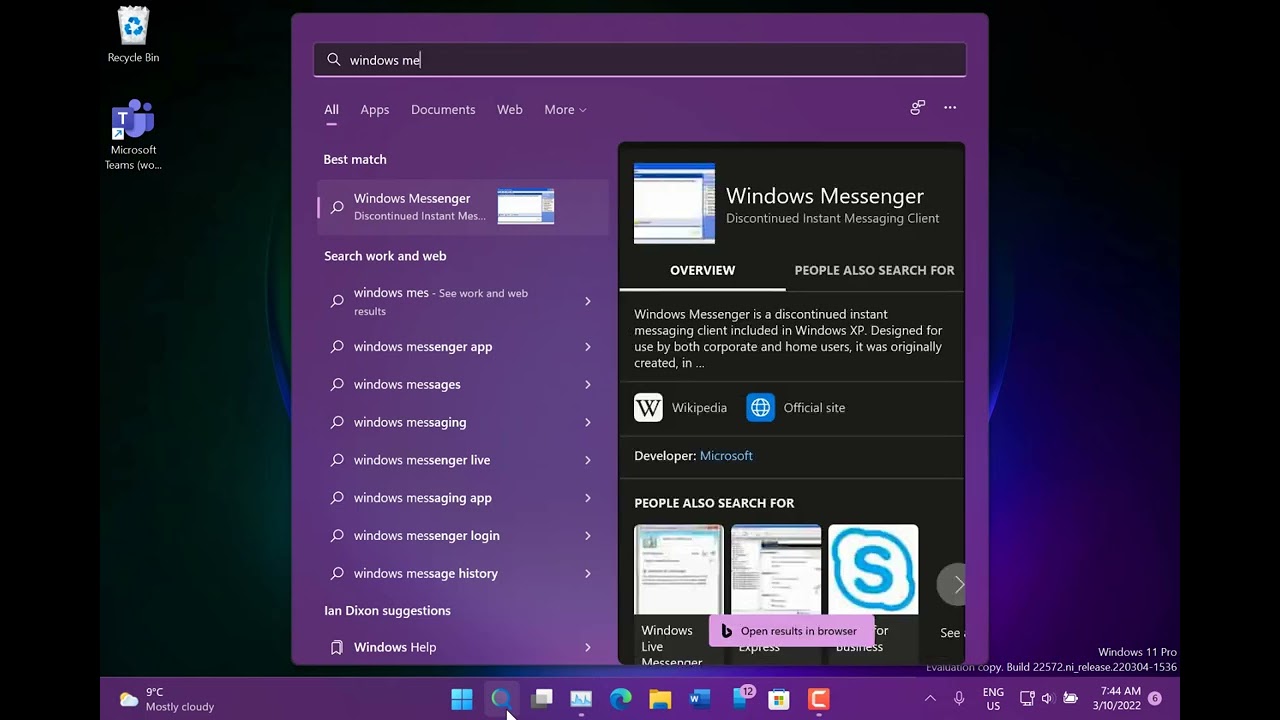Expand arrow for 'windows messenger live'
The image size is (1280, 720).
pos(588,460)
